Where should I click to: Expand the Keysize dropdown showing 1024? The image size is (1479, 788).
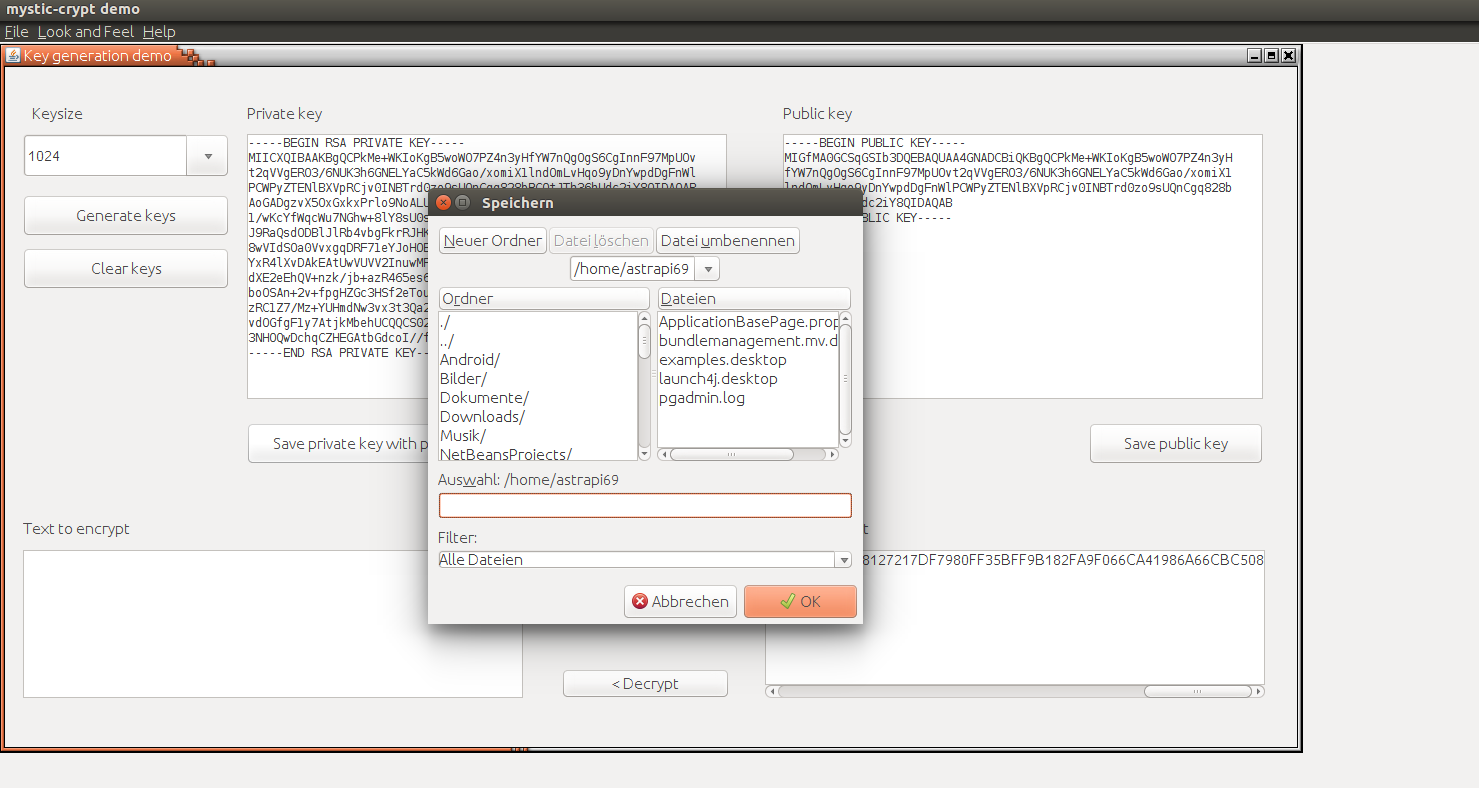click(x=207, y=155)
